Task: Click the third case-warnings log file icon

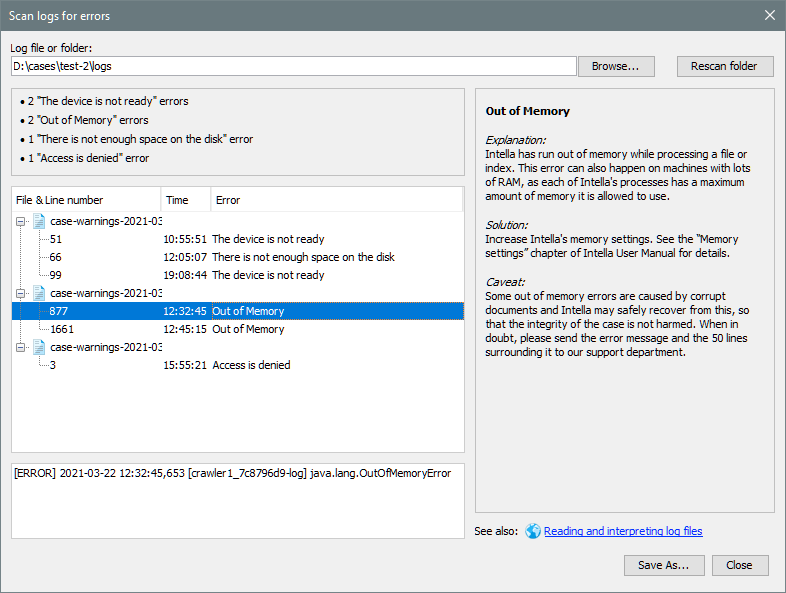Action: [40, 347]
